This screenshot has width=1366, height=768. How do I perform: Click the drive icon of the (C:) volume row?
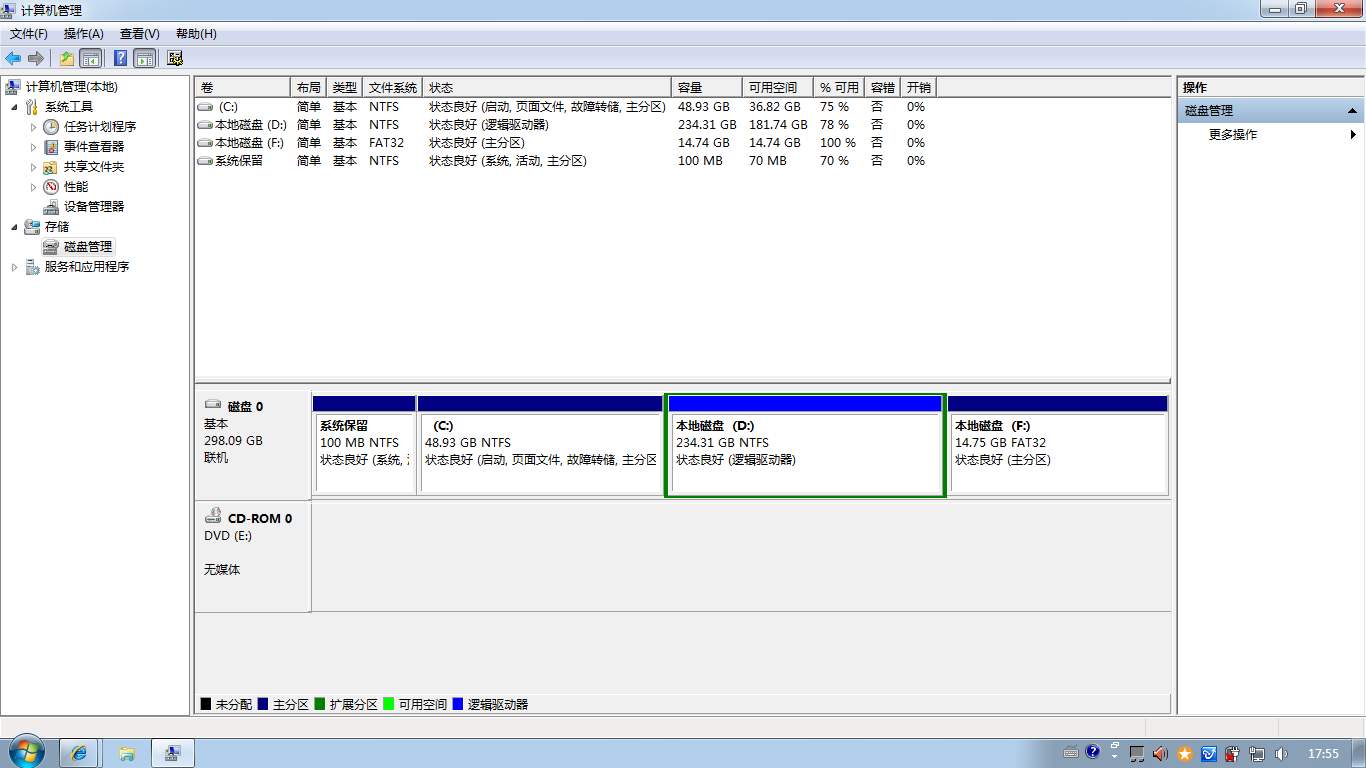205,107
